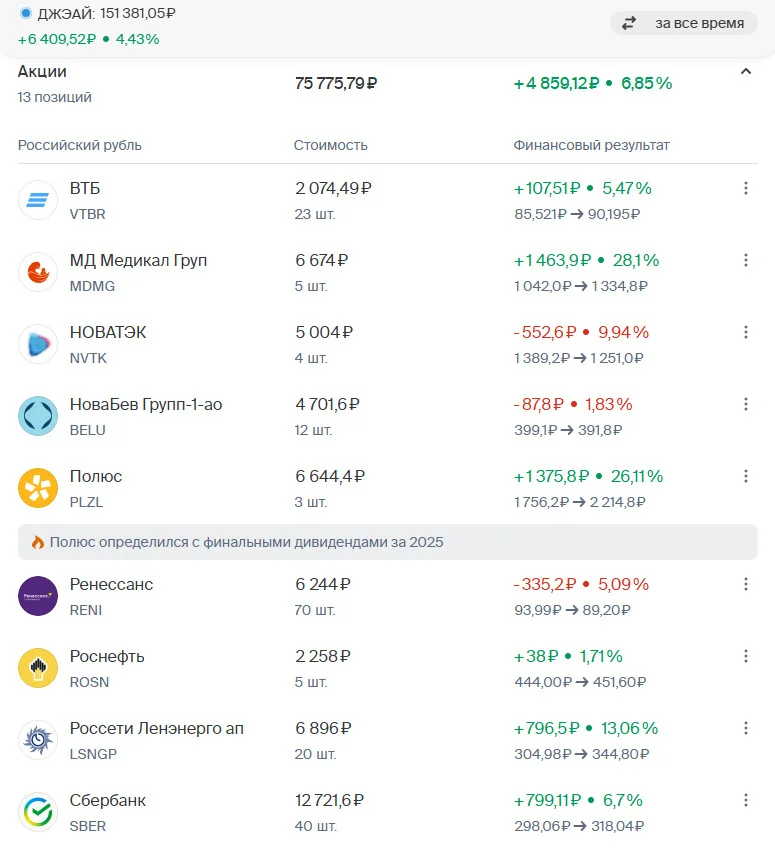
Task: Open the three-dot menu for Ренессанс
Action: click(x=745, y=584)
